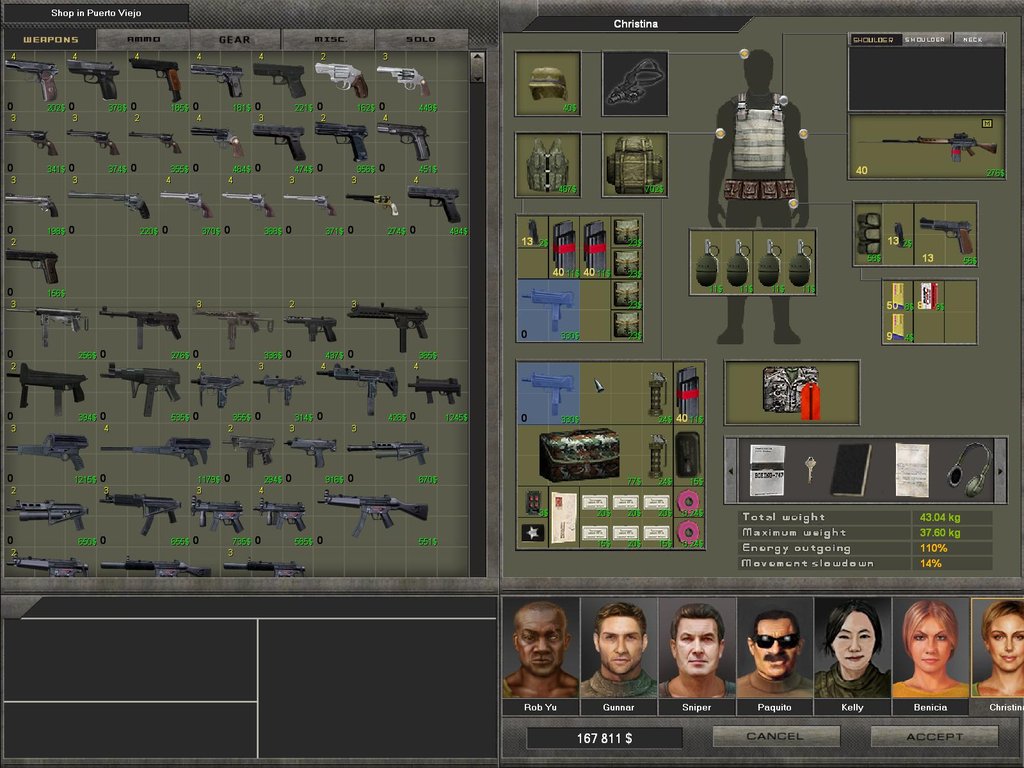Select the headphones quest item
The width and height of the screenshot is (1024, 768).
coord(968,469)
